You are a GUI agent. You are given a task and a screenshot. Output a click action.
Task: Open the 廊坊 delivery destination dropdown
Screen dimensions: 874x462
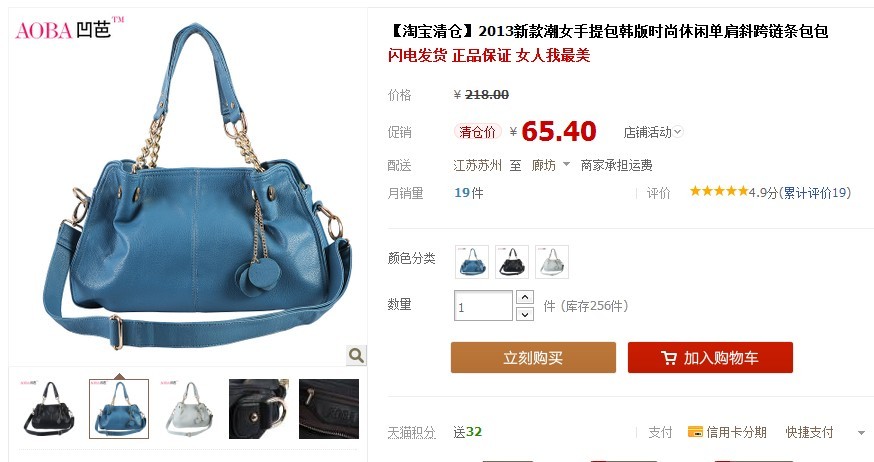pos(551,165)
